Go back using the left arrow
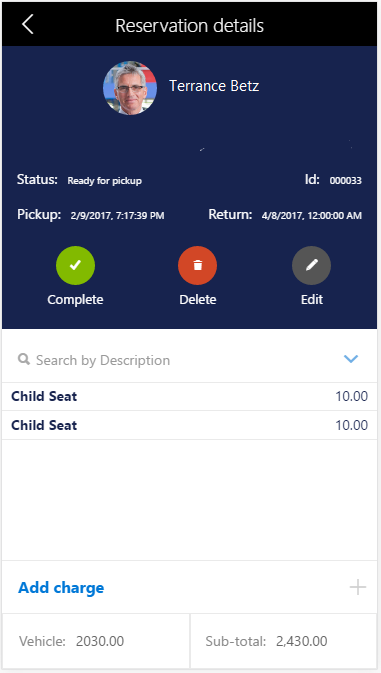Screen dimensions: 381x673 point(27,24)
